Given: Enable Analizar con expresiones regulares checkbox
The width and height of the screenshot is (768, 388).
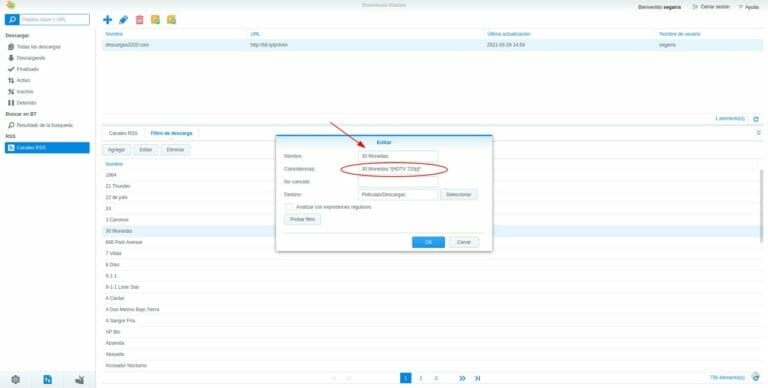Looking at the screenshot, I should 288,207.
